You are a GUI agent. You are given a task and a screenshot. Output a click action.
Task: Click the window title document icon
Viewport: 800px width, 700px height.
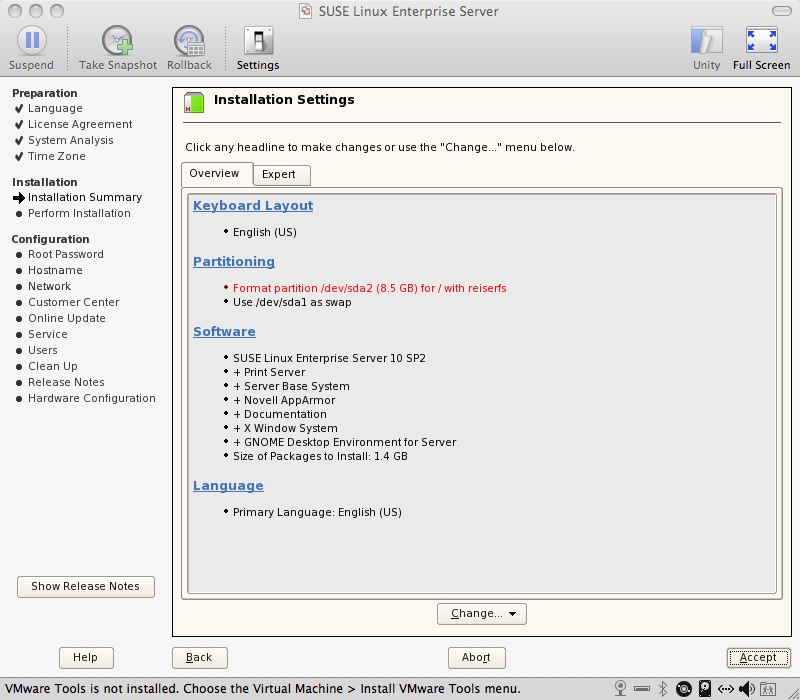coord(306,11)
